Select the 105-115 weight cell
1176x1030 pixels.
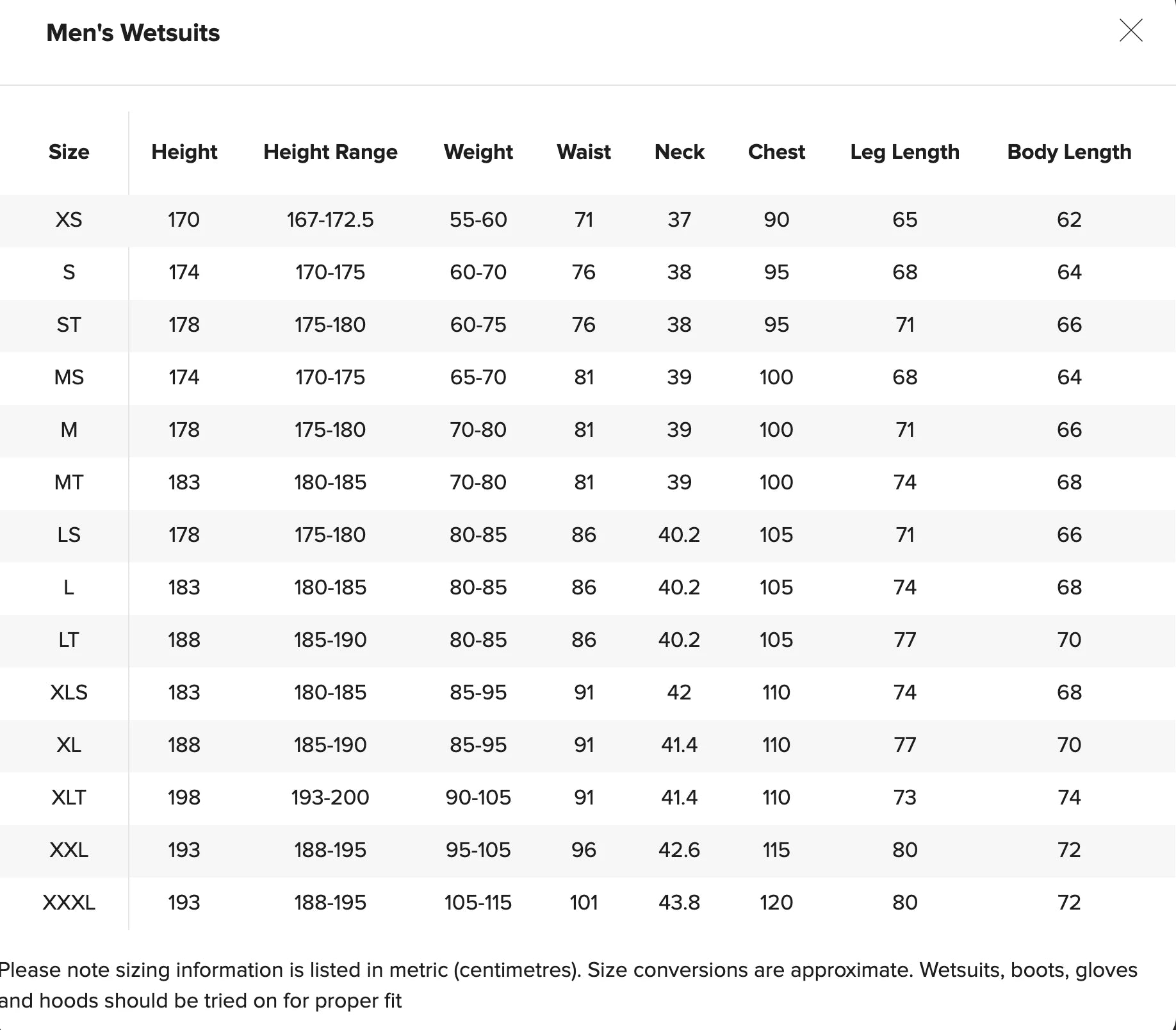tap(478, 903)
